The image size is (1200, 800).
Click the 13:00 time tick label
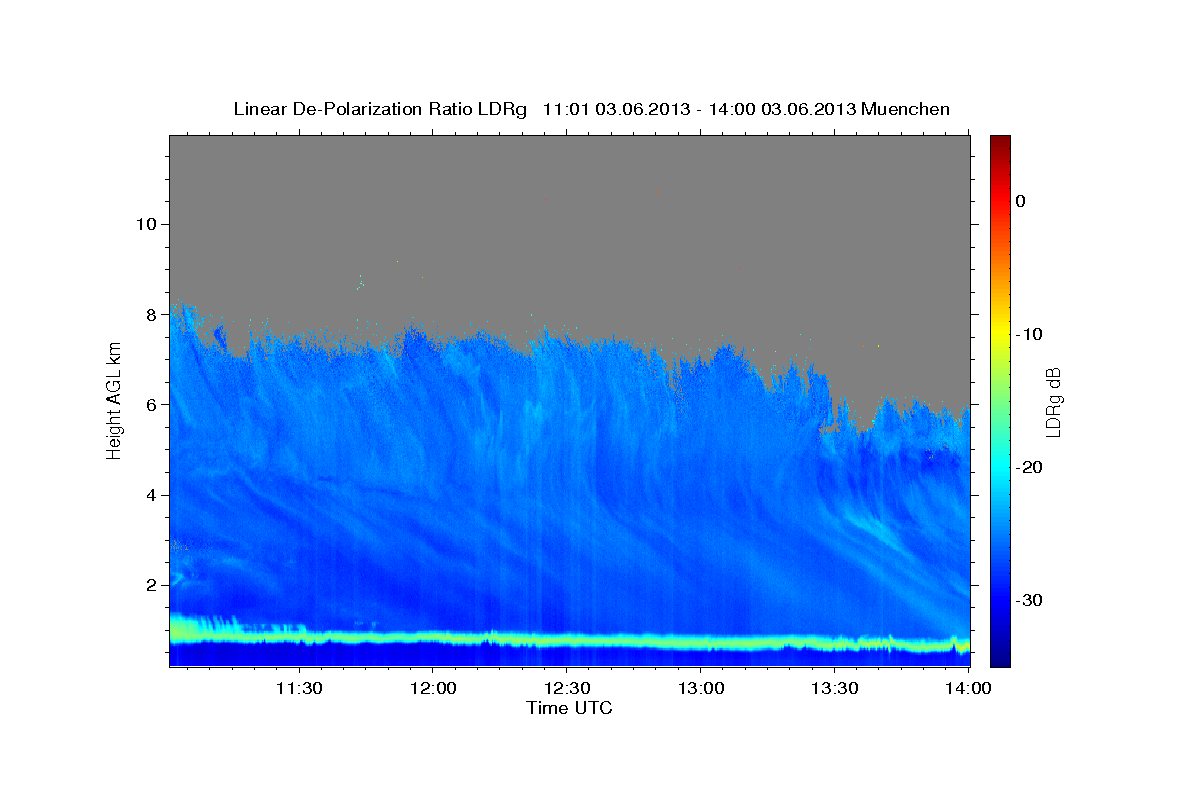701,688
